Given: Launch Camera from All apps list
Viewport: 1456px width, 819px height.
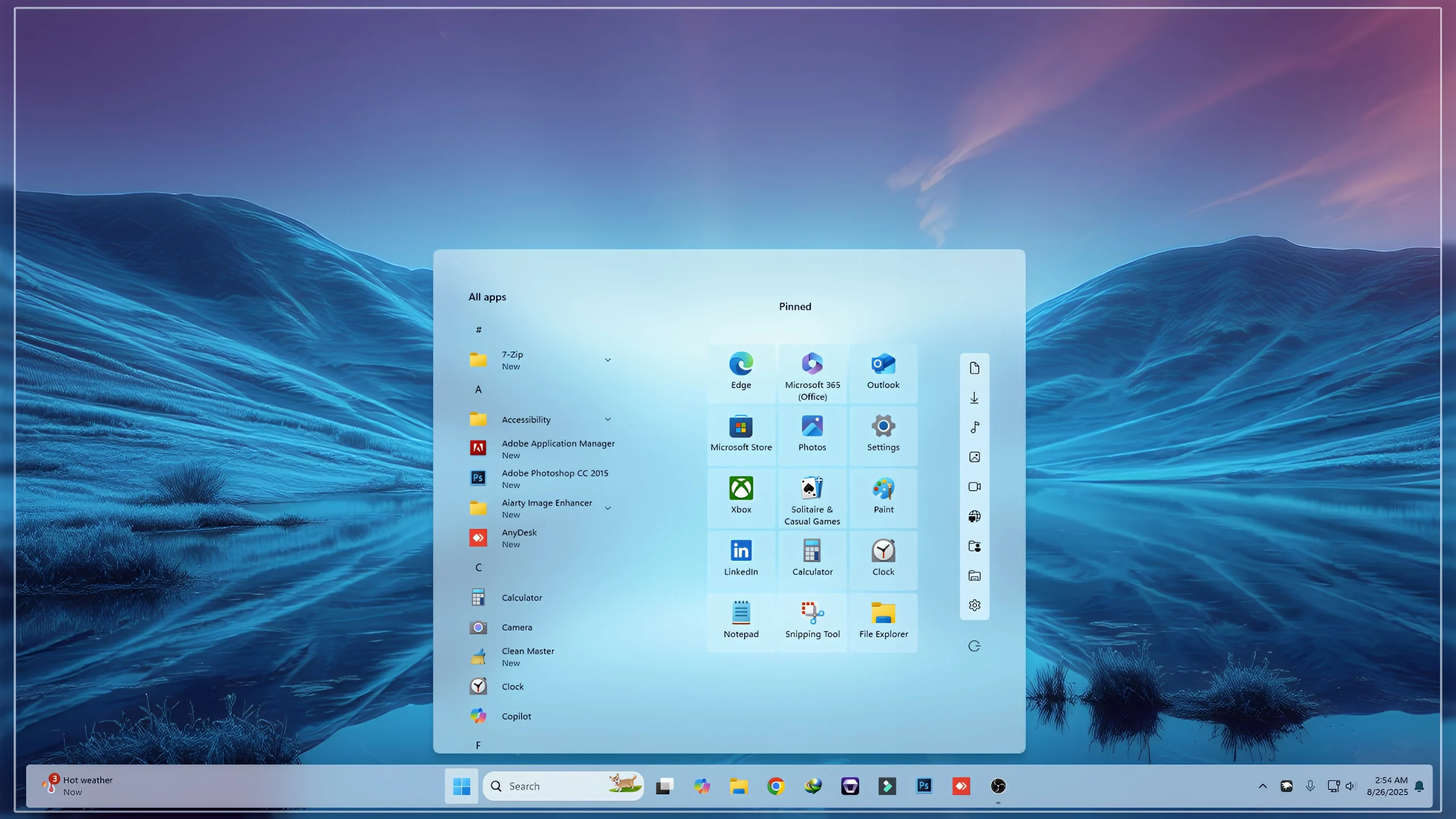Looking at the screenshot, I should 543,627.
